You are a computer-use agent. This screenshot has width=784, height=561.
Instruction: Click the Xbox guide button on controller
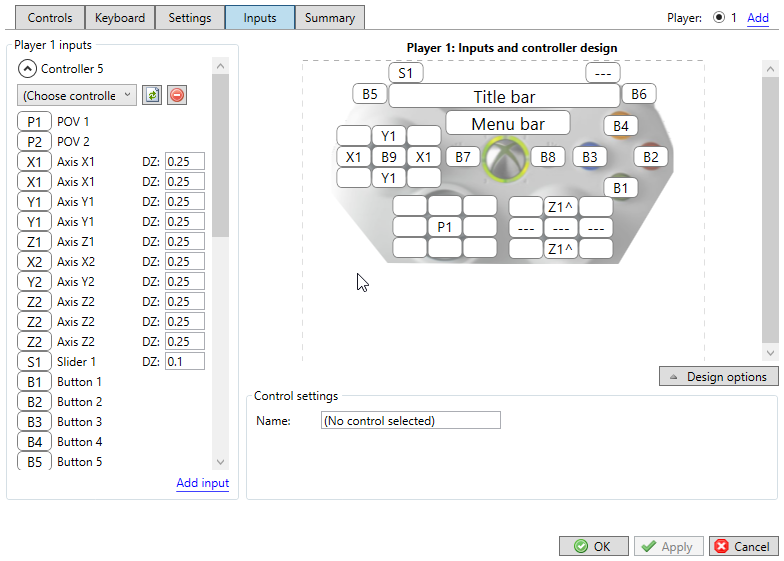coord(504,158)
